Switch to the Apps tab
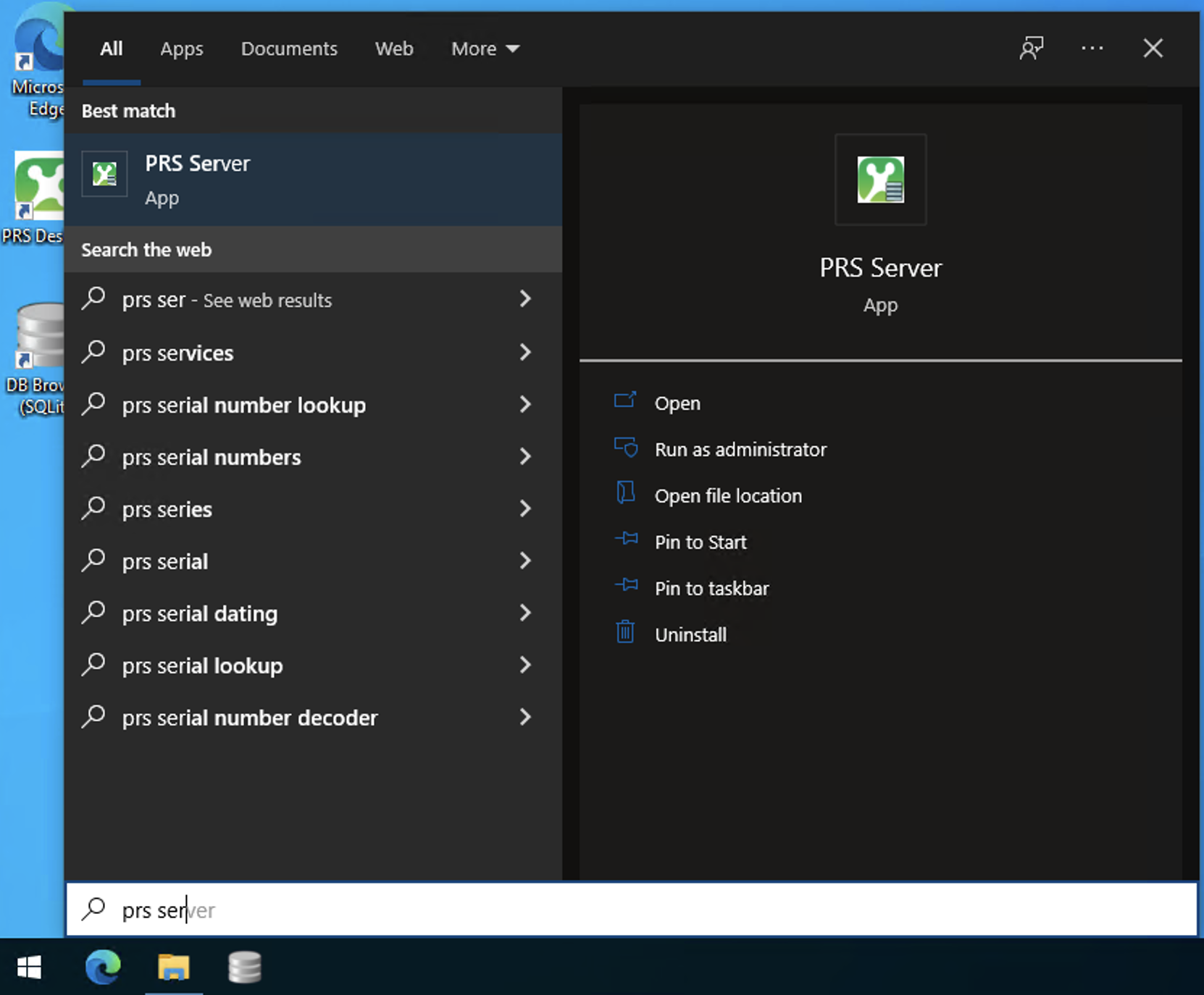The width and height of the screenshot is (1204, 995). point(182,49)
